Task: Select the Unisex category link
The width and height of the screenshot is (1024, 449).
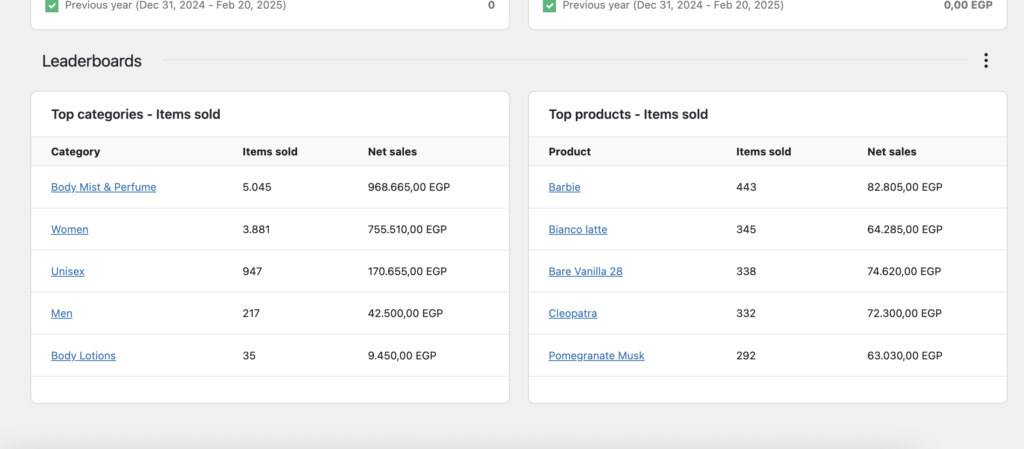Action: pyautogui.click(x=67, y=271)
